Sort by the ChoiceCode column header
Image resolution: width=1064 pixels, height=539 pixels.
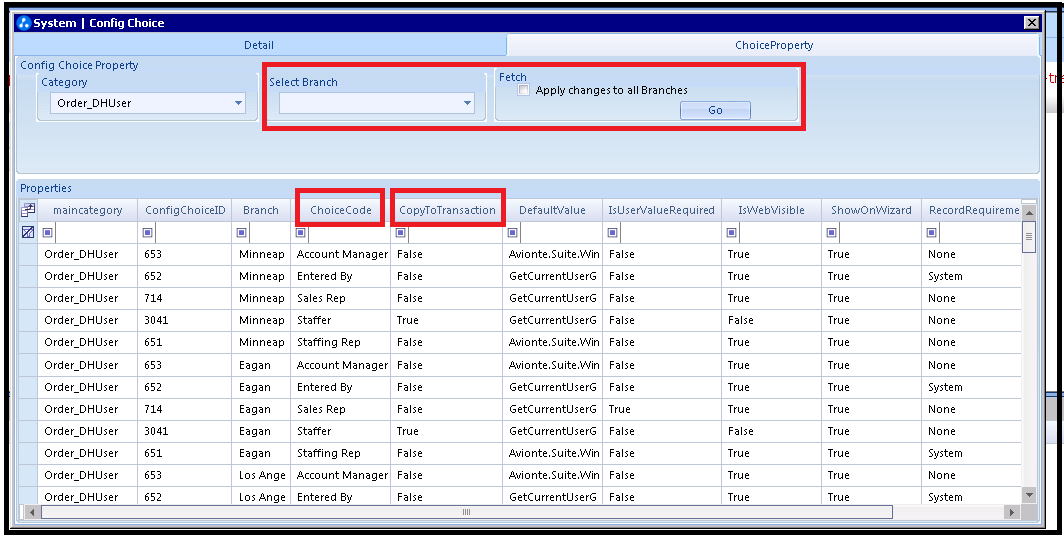click(x=341, y=210)
